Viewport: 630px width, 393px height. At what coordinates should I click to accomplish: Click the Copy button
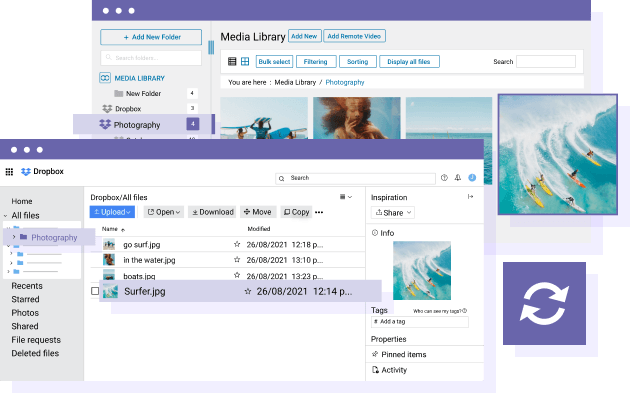click(297, 212)
